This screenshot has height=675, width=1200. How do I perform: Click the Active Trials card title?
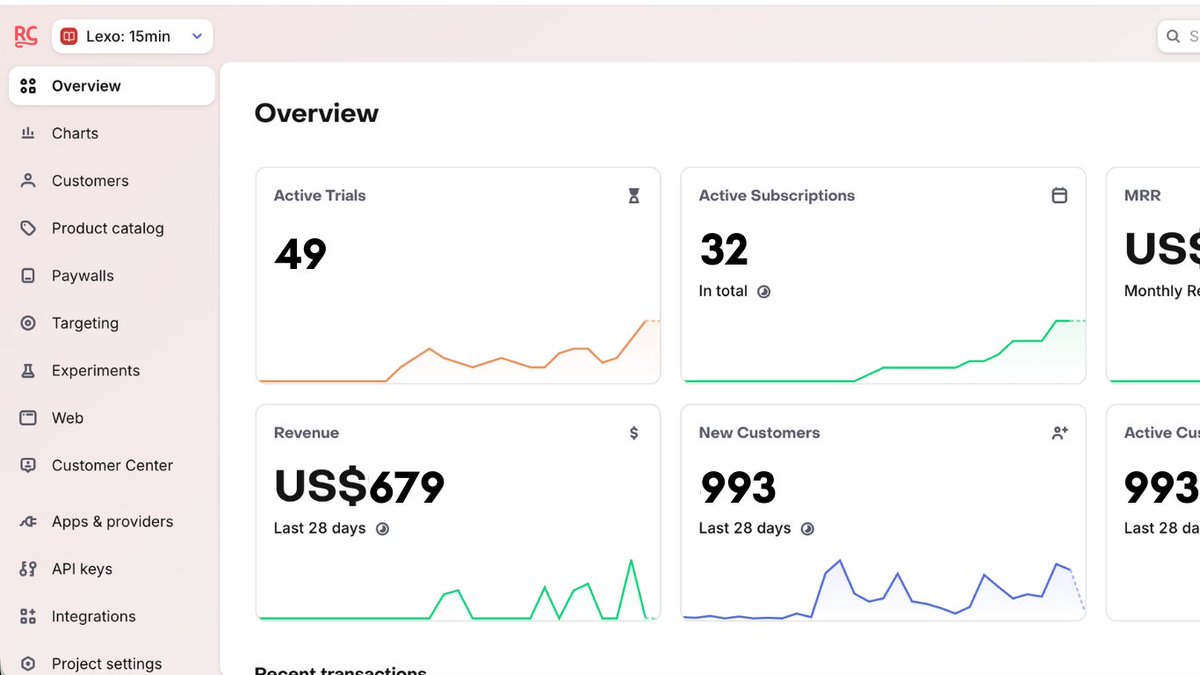(x=320, y=196)
